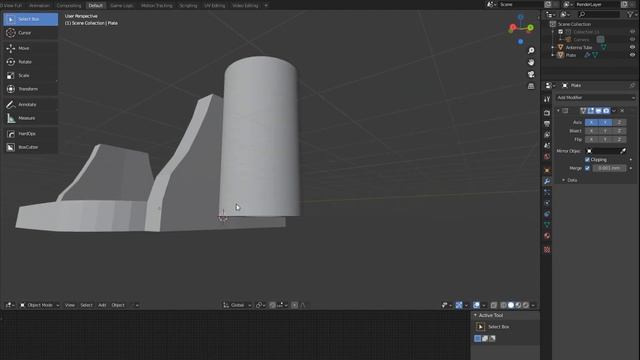Switch to the Scripting workspace tab
Image resolution: width=640 pixels, height=360 pixels.
tap(188, 6)
